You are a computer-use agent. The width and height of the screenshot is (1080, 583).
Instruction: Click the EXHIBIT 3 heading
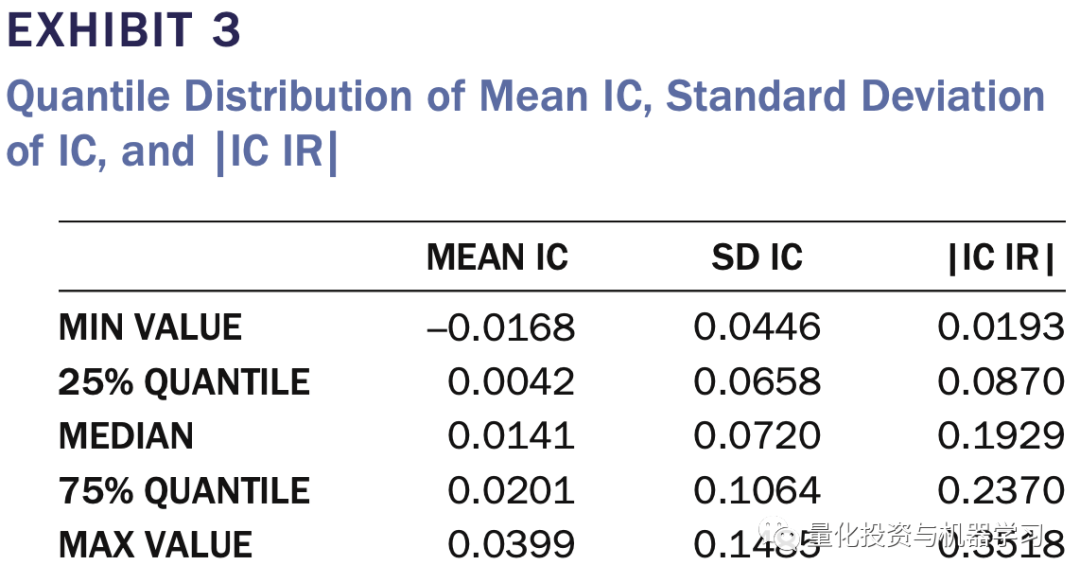124,31
